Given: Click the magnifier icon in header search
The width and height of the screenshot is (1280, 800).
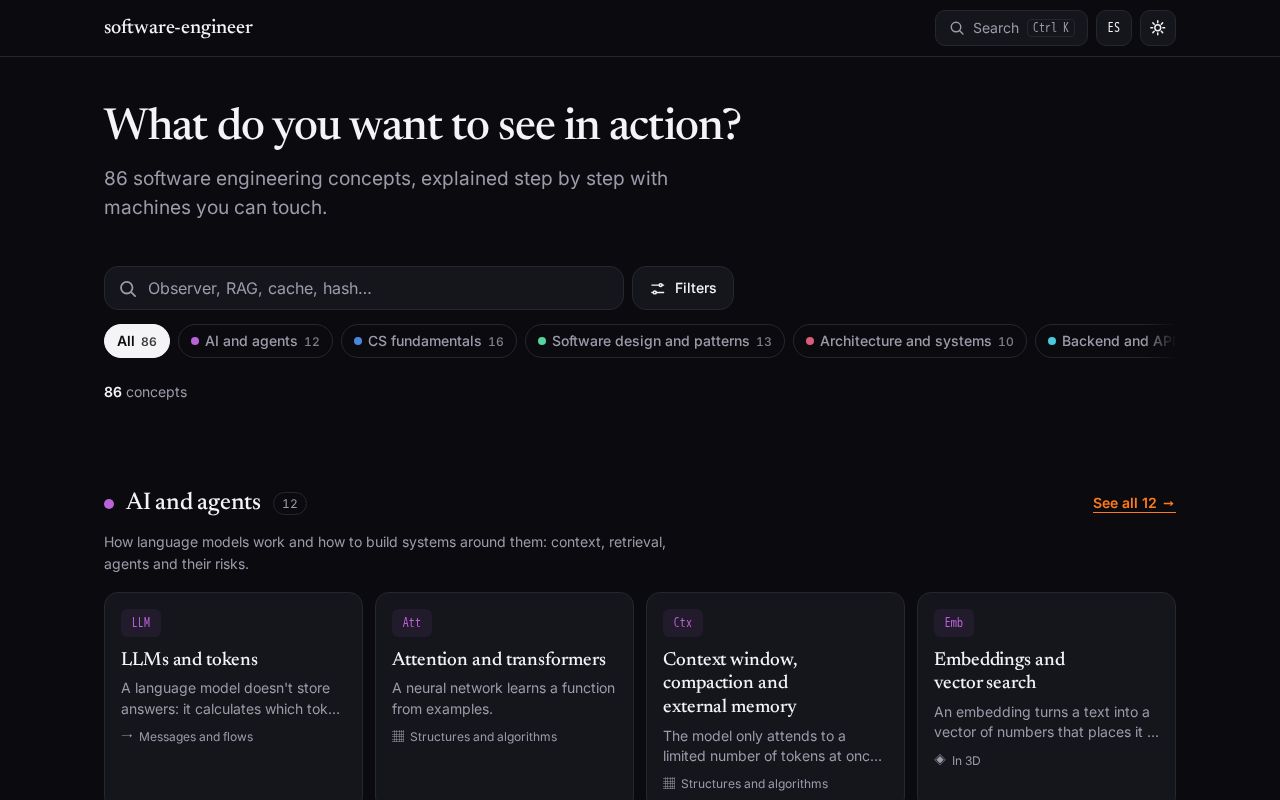Looking at the screenshot, I should pos(957,28).
